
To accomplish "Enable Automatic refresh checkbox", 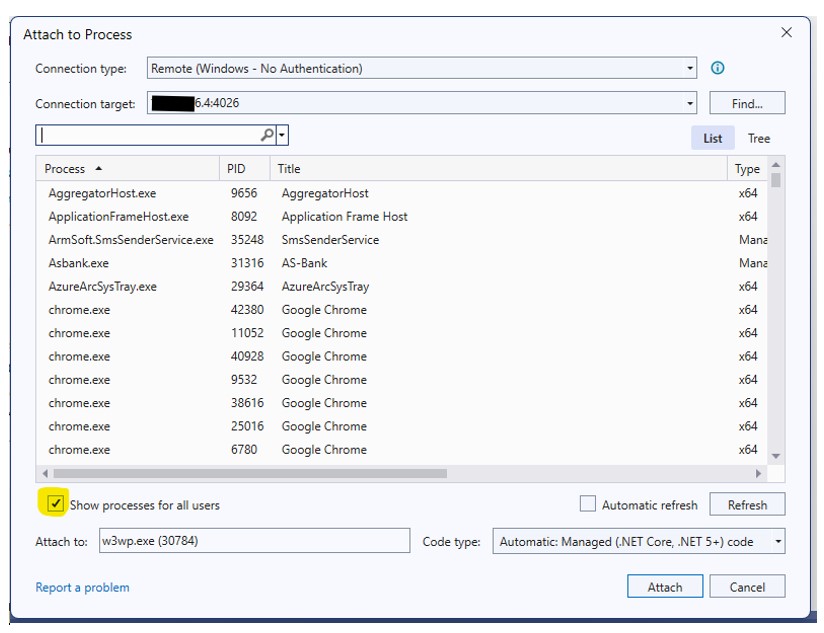I will point(588,504).
